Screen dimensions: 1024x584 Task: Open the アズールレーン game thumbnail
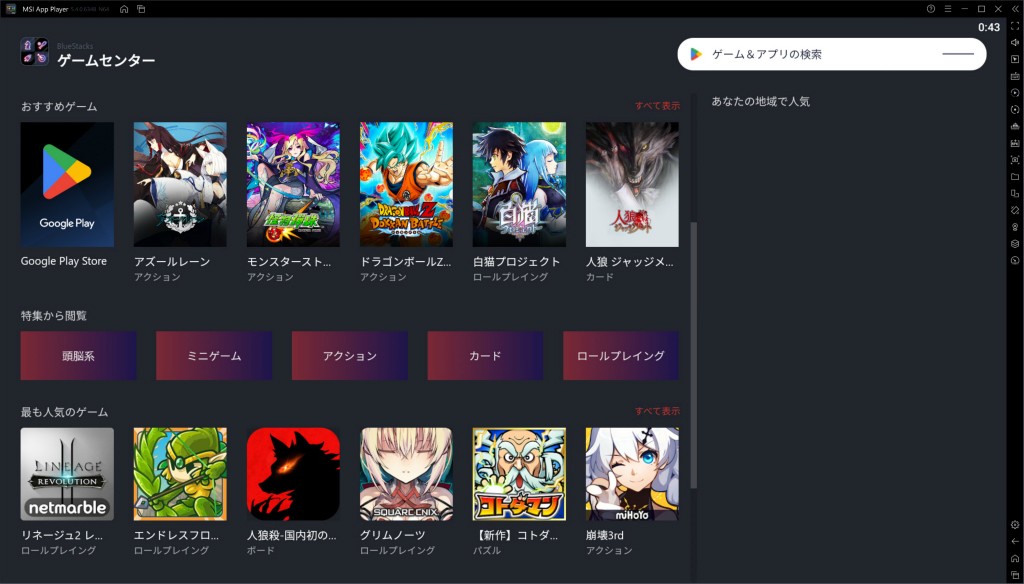(x=180, y=185)
